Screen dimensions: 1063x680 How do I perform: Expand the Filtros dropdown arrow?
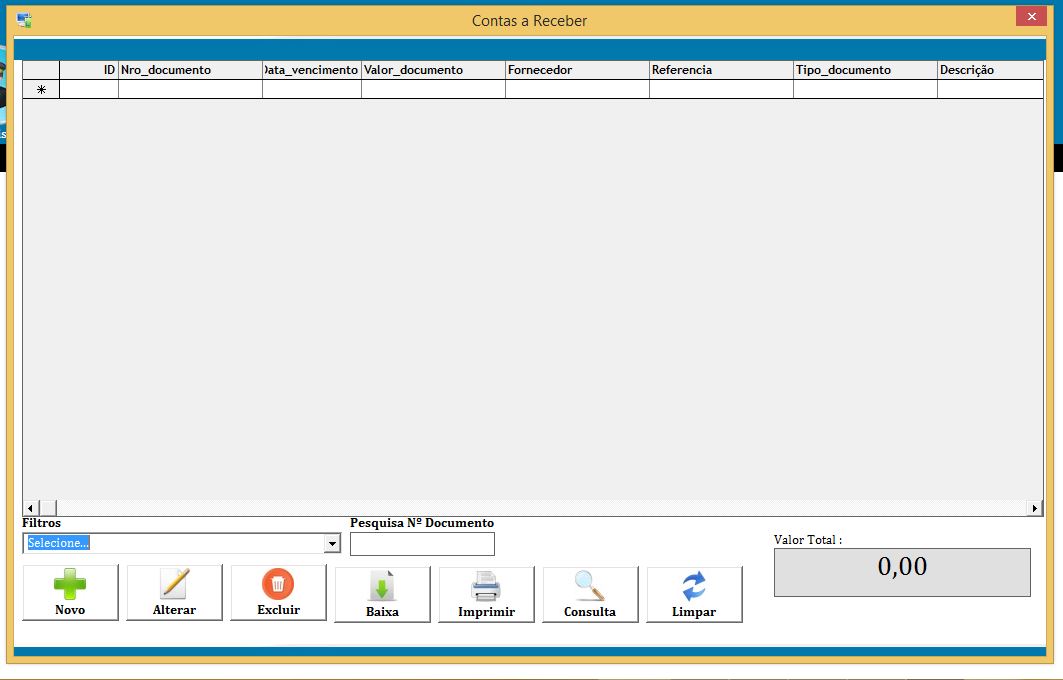pos(332,544)
